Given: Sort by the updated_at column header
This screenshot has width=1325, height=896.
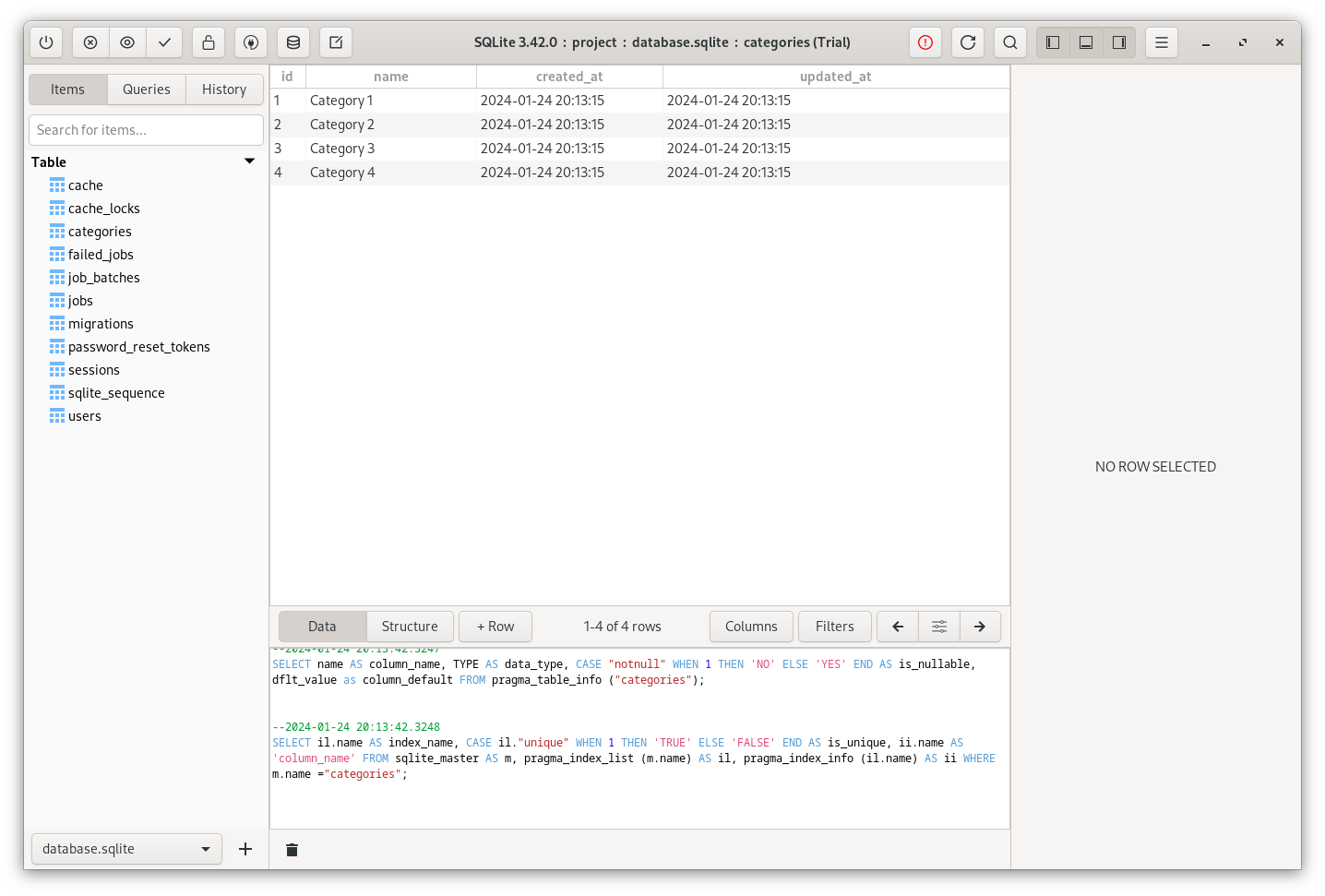Looking at the screenshot, I should pyautogui.click(x=836, y=77).
